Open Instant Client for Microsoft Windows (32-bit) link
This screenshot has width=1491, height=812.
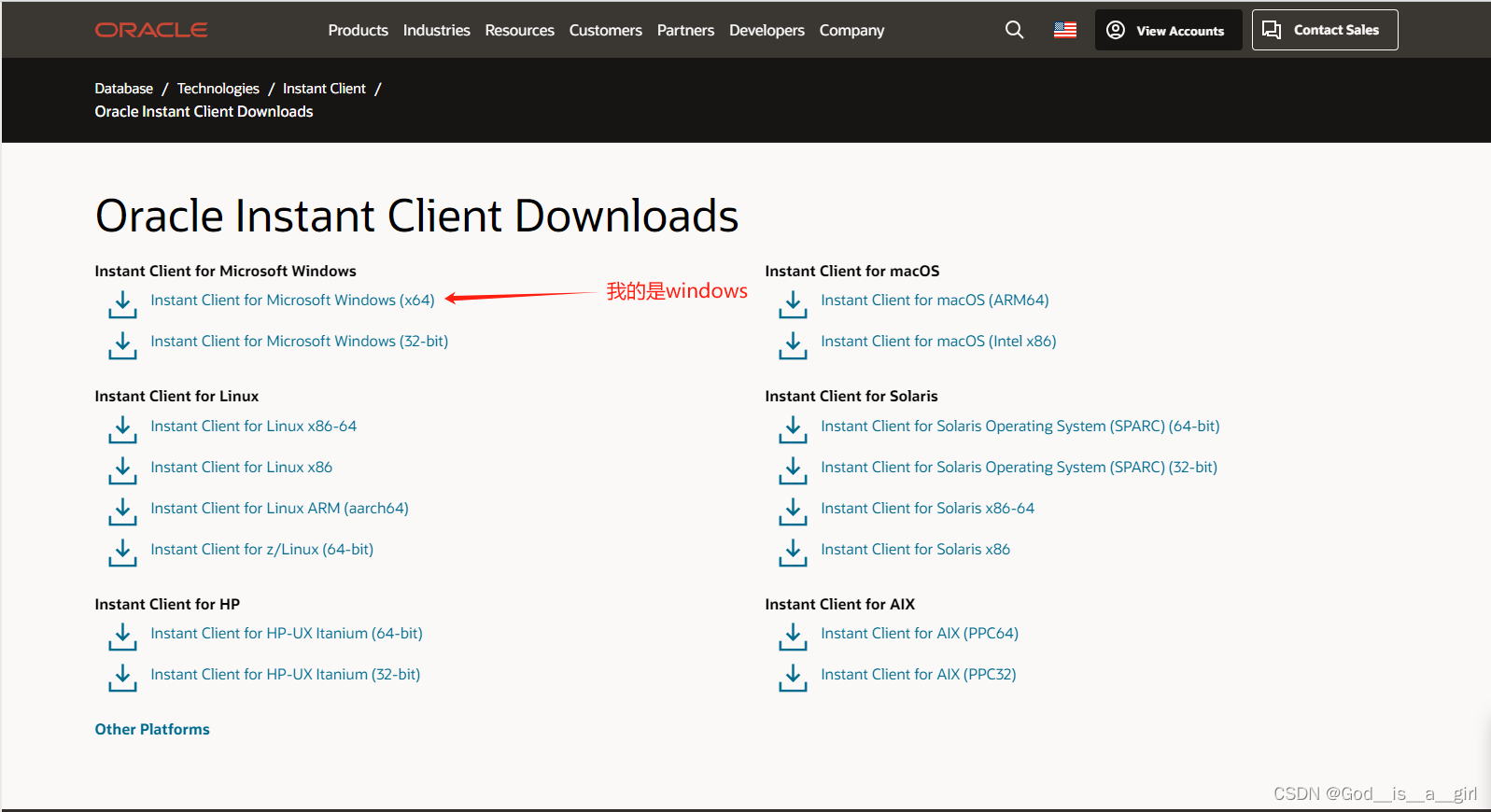[299, 342]
